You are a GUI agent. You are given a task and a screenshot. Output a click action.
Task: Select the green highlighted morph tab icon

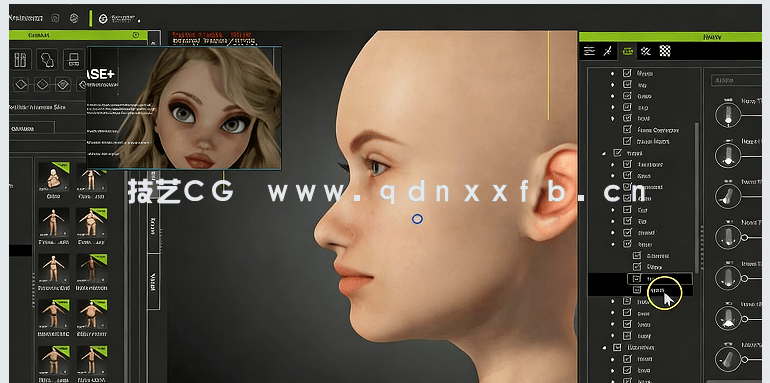pyautogui.click(x=627, y=51)
